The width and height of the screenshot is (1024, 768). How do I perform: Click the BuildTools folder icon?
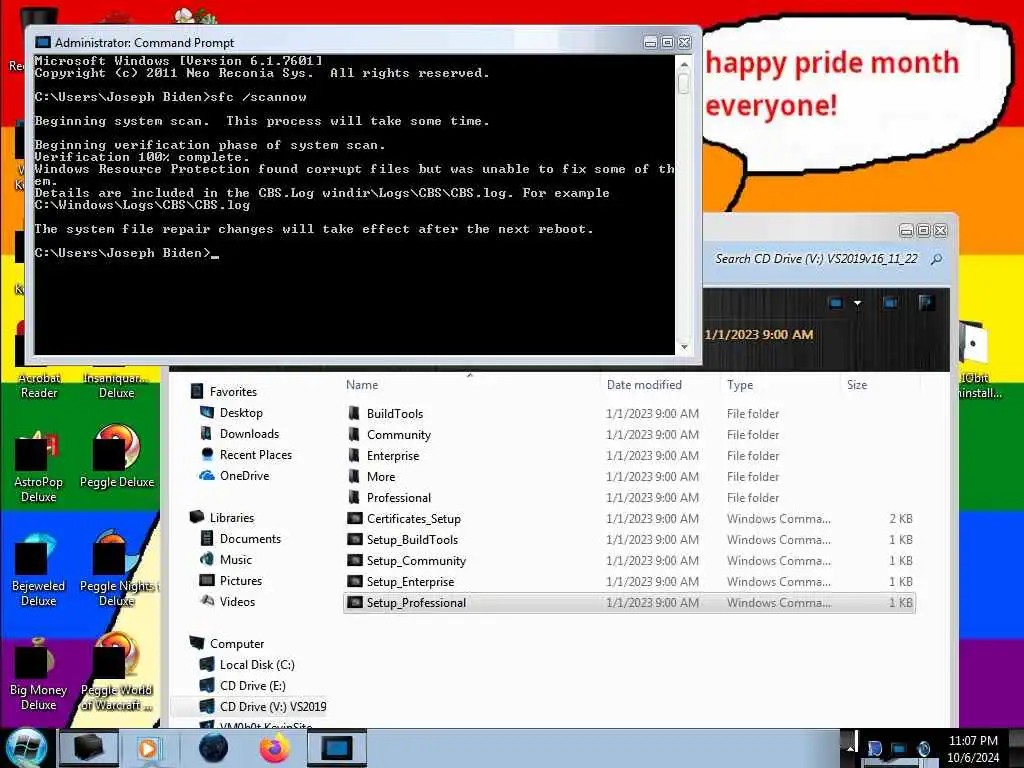[353, 413]
